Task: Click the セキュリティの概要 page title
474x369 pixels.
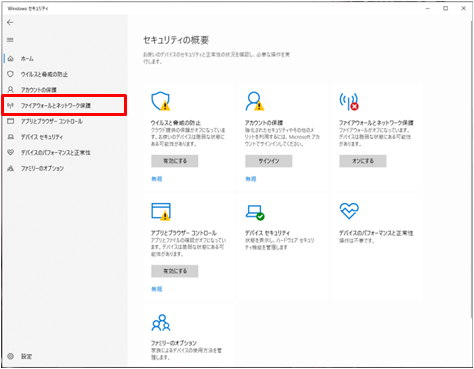Action: [176, 40]
